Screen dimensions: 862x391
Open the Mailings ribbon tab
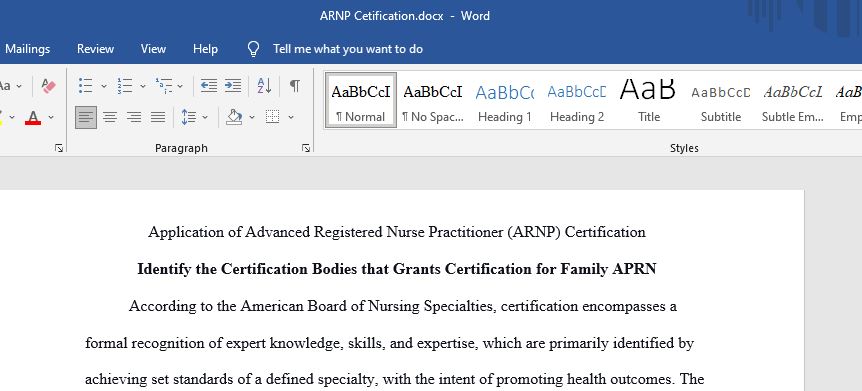tap(27, 49)
